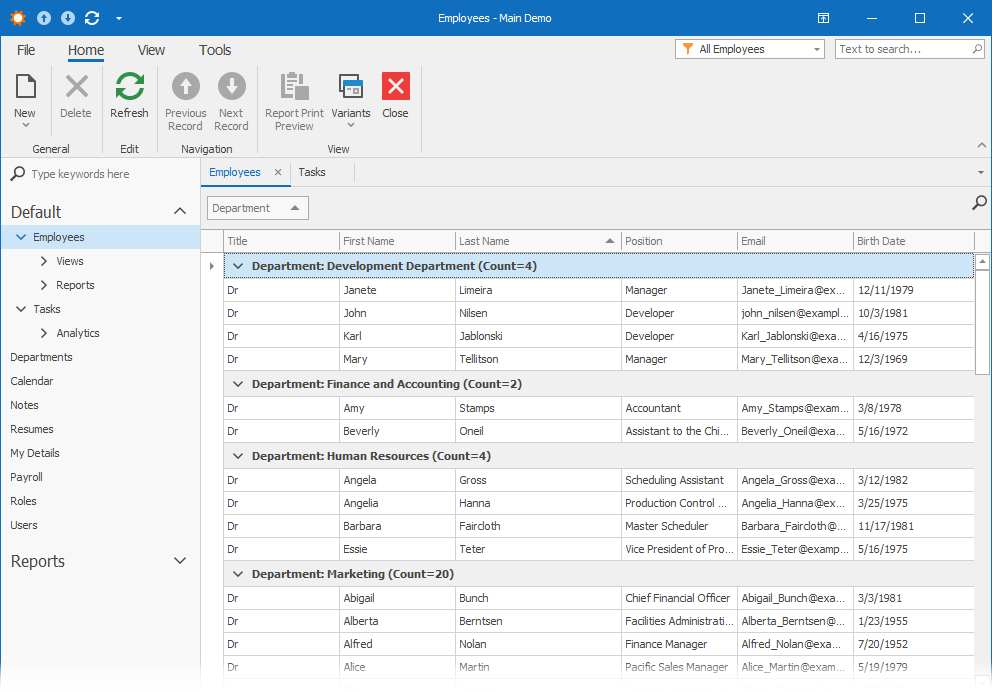Sort by Birth Date column header
Image resolution: width=992 pixels, height=692 pixels.
(914, 241)
